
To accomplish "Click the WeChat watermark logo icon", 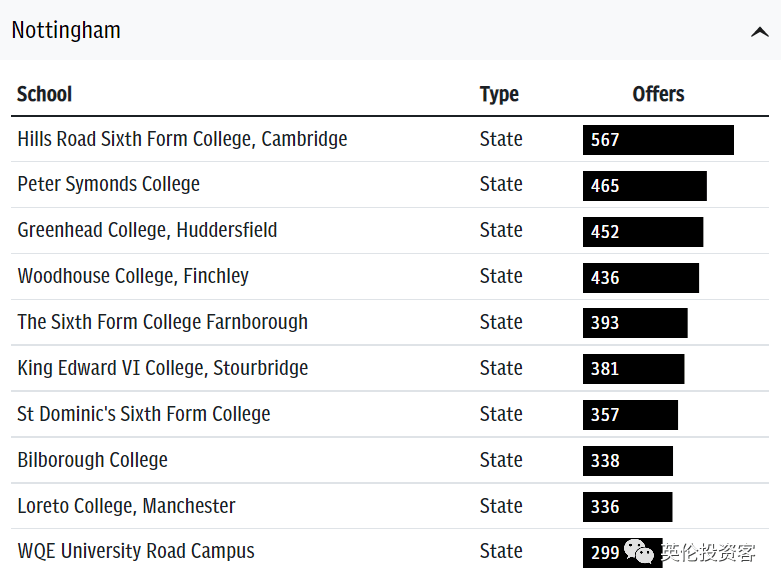I will click(640, 551).
